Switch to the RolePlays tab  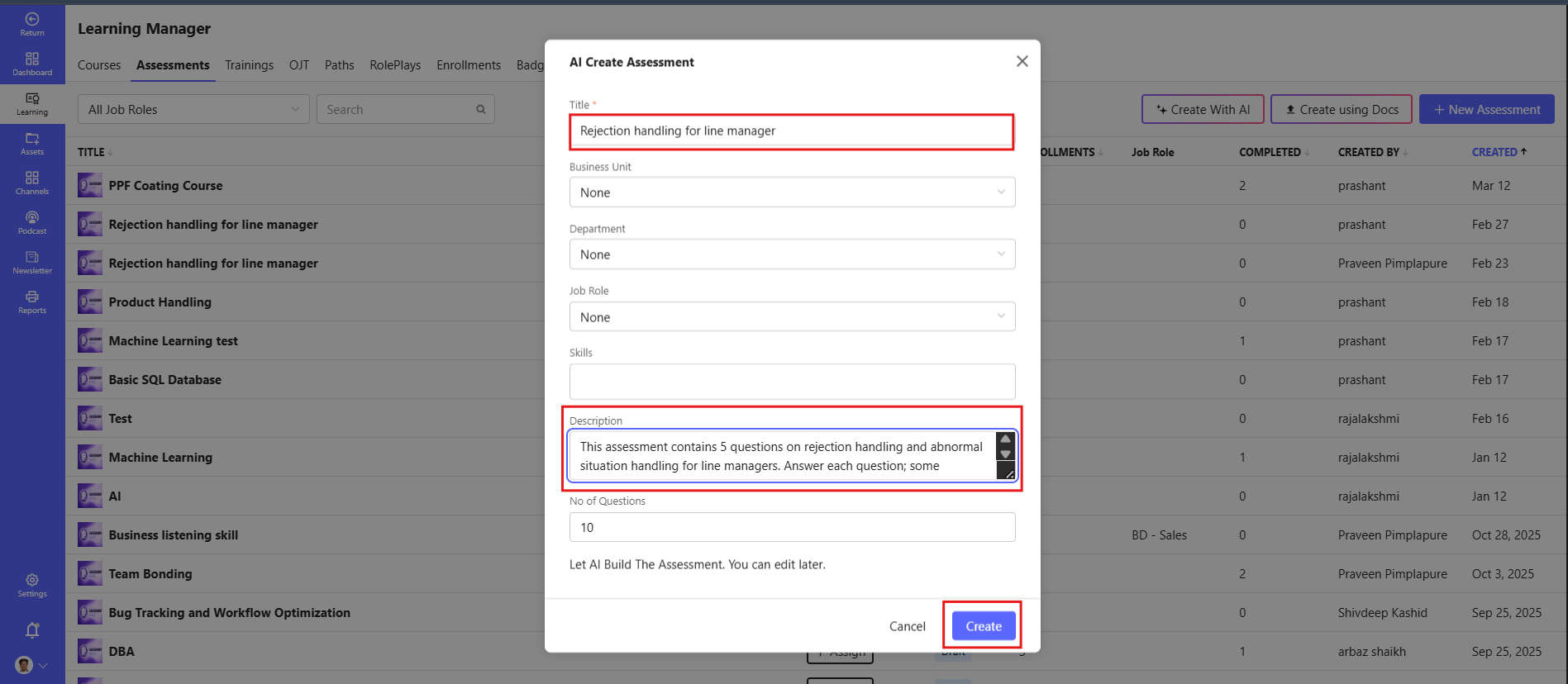(x=395, y=64)
